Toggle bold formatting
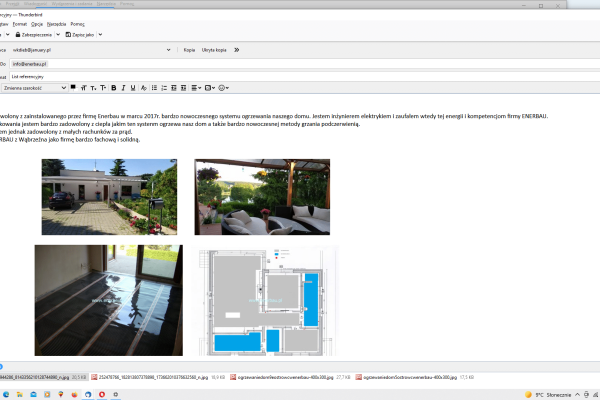 [114, 88]
